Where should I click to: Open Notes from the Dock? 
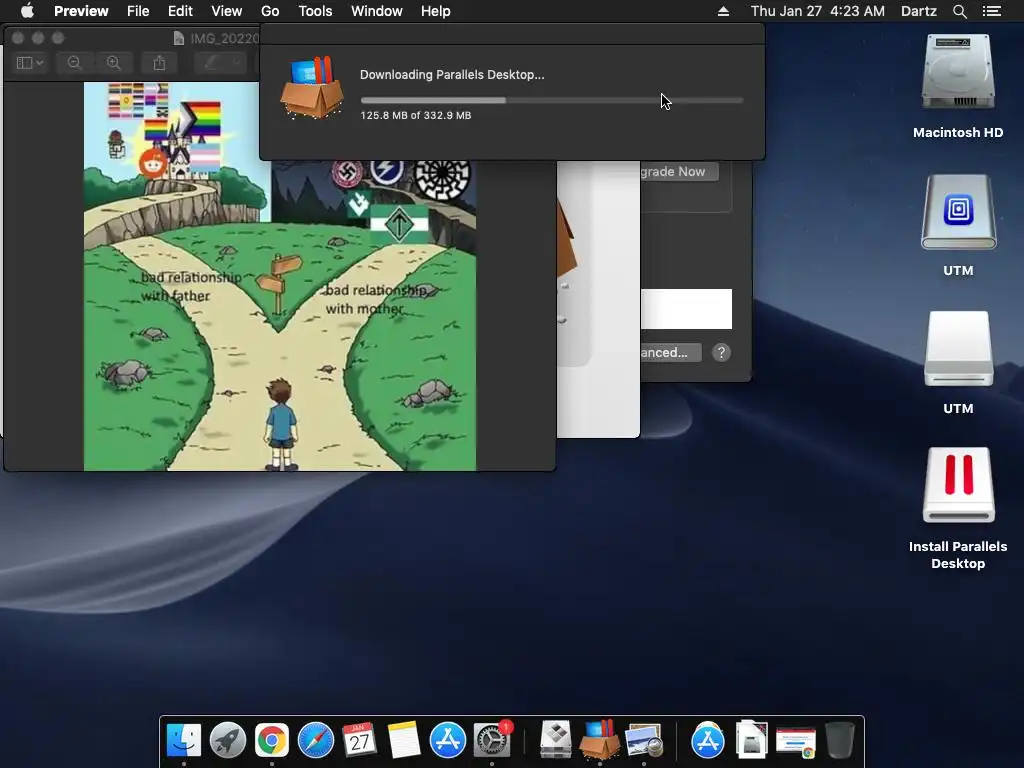click(404, 741)
